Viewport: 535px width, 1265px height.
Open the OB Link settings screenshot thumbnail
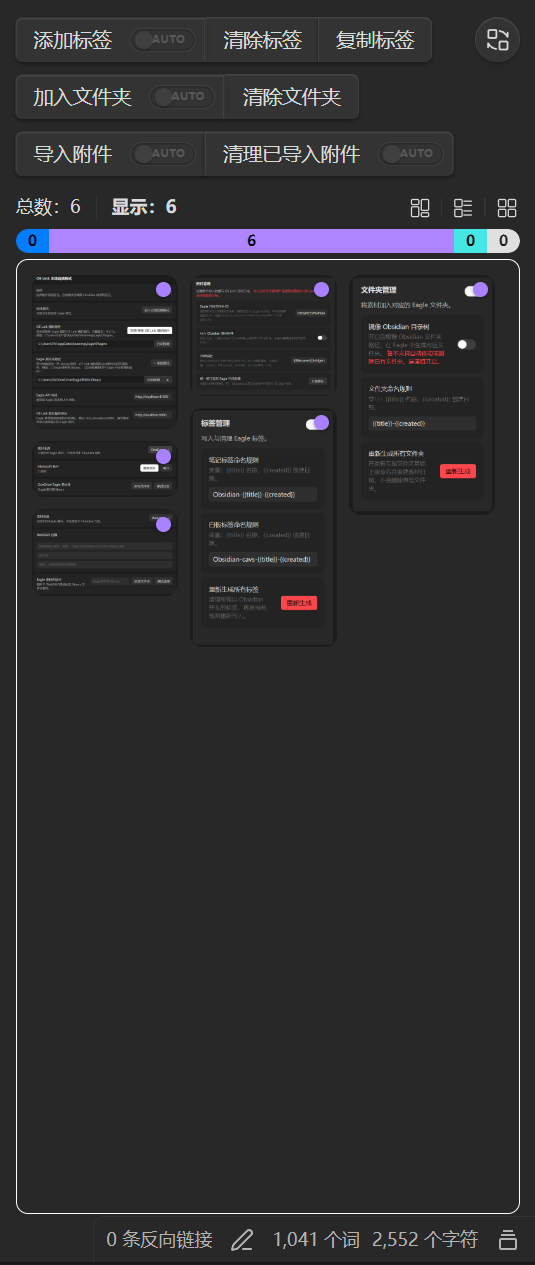tap(103, 352)
